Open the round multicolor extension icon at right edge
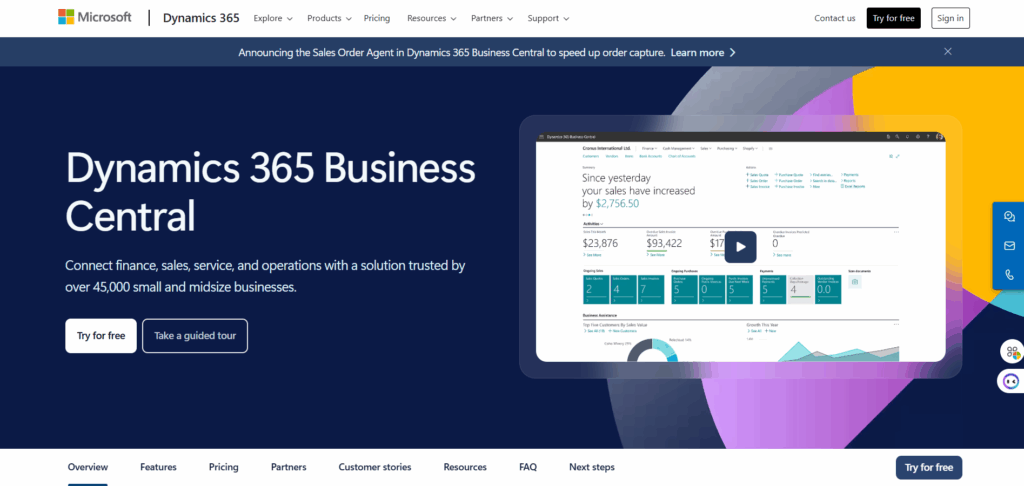Screen dimensions: 1024x486 pyautogui.click(x=1013, y=352)
